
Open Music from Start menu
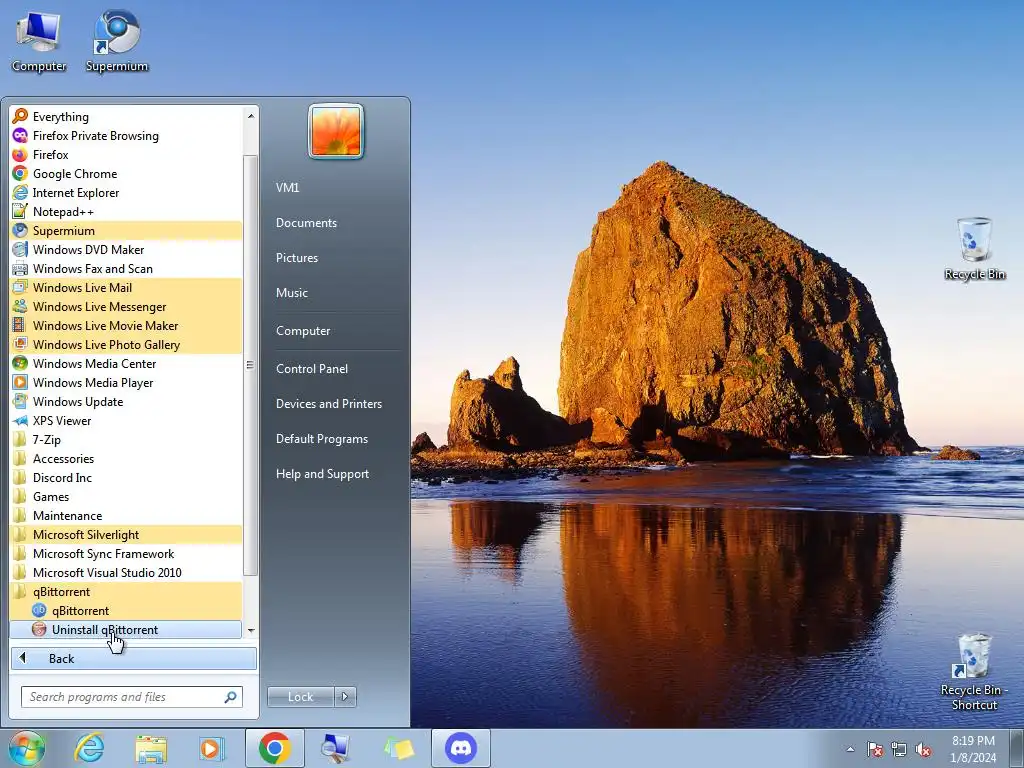click(x=291, y=293)
